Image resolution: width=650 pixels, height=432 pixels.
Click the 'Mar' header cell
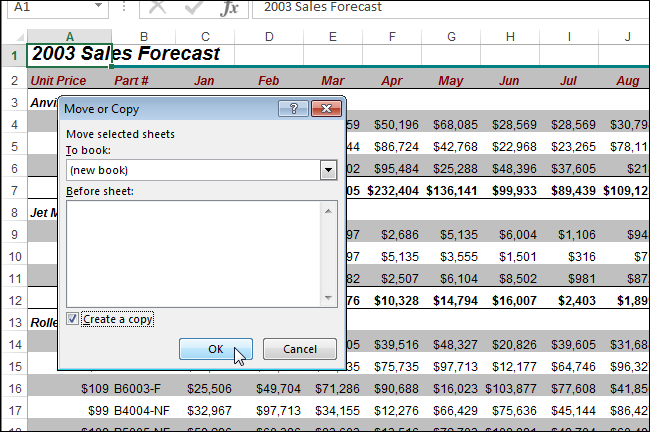click(x=333, y=80)
